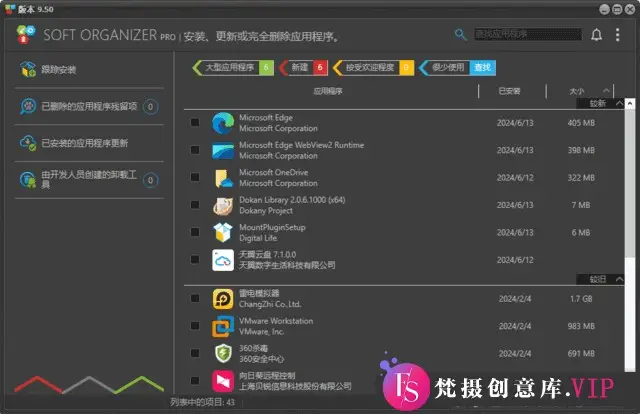Click the 天翼云盘 cloud icon
The image size is (640, 414).
pos(223,260)
